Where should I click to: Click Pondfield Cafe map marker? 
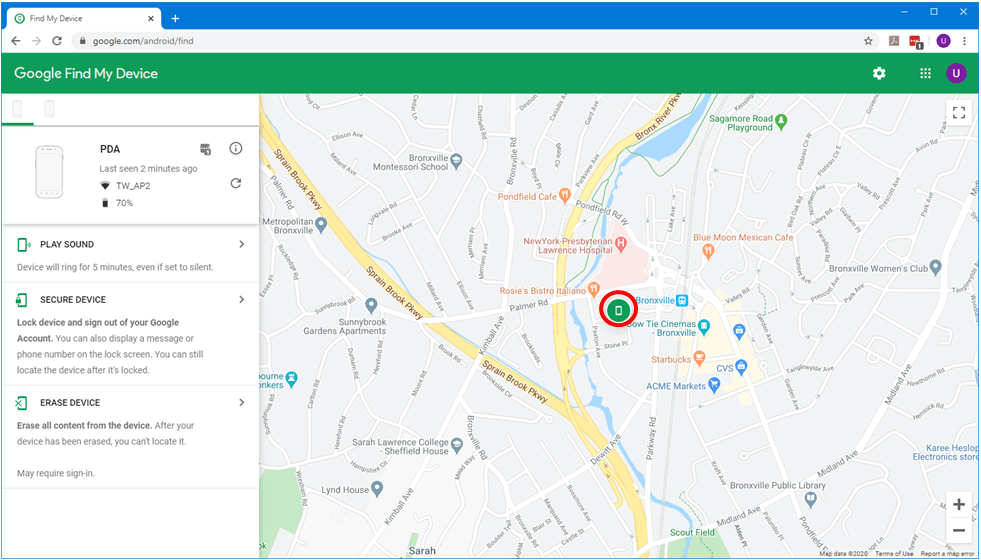coord(564,196)
